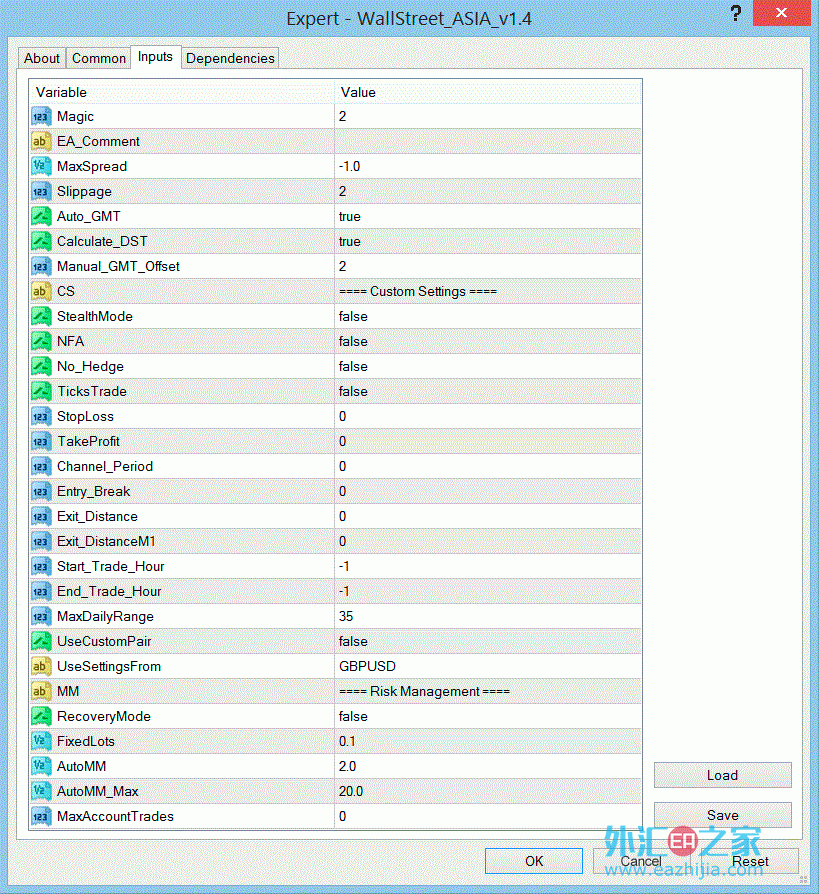
Task: Click the Variable column header
Action: click(181, 92)
